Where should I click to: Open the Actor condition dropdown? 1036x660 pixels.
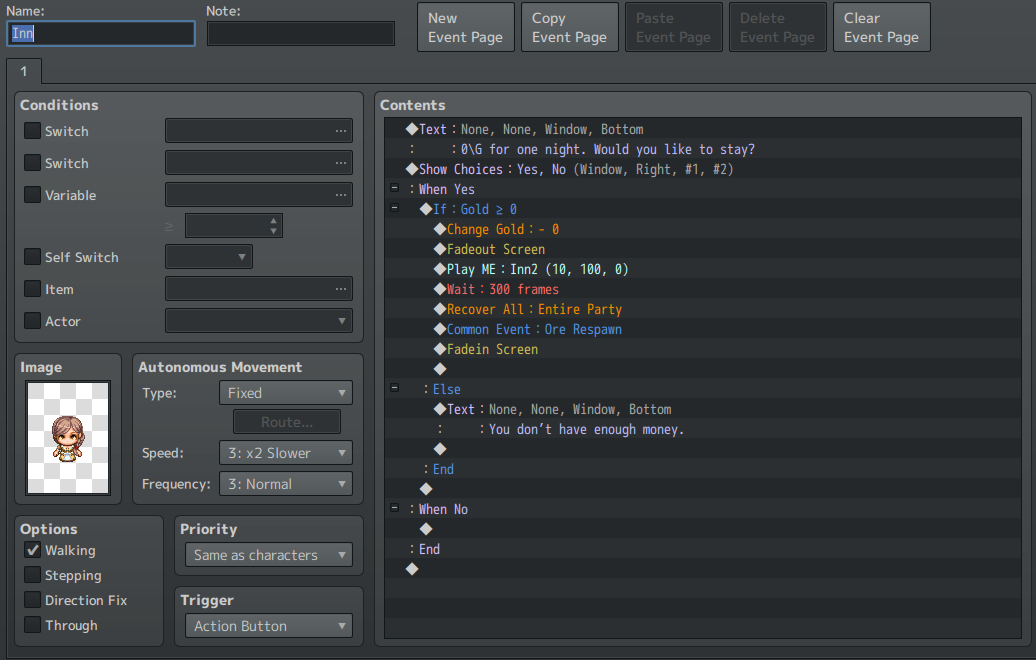tap(259, 321)
